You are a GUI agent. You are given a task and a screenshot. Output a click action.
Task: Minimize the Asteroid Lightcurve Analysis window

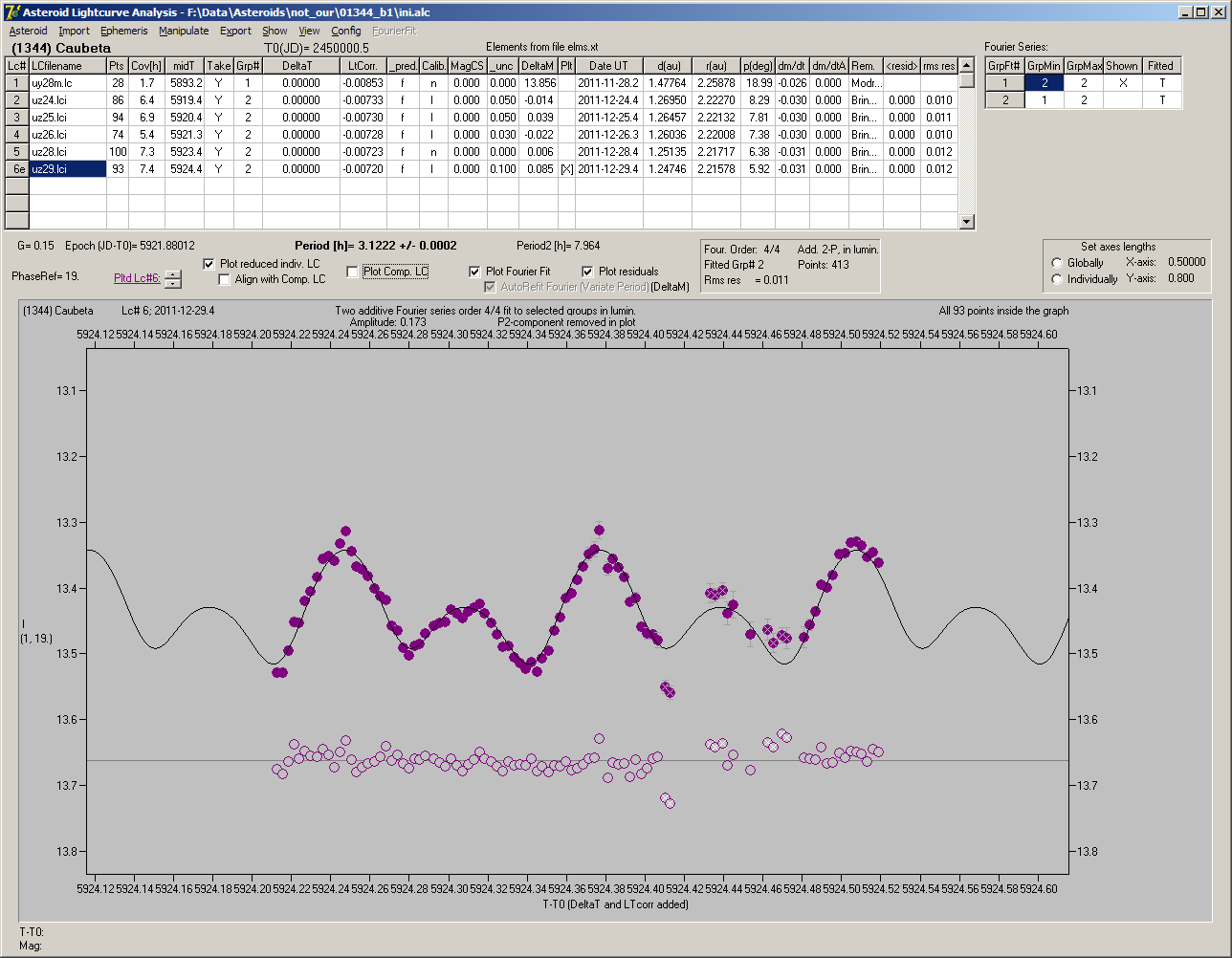click(1186, 11)
